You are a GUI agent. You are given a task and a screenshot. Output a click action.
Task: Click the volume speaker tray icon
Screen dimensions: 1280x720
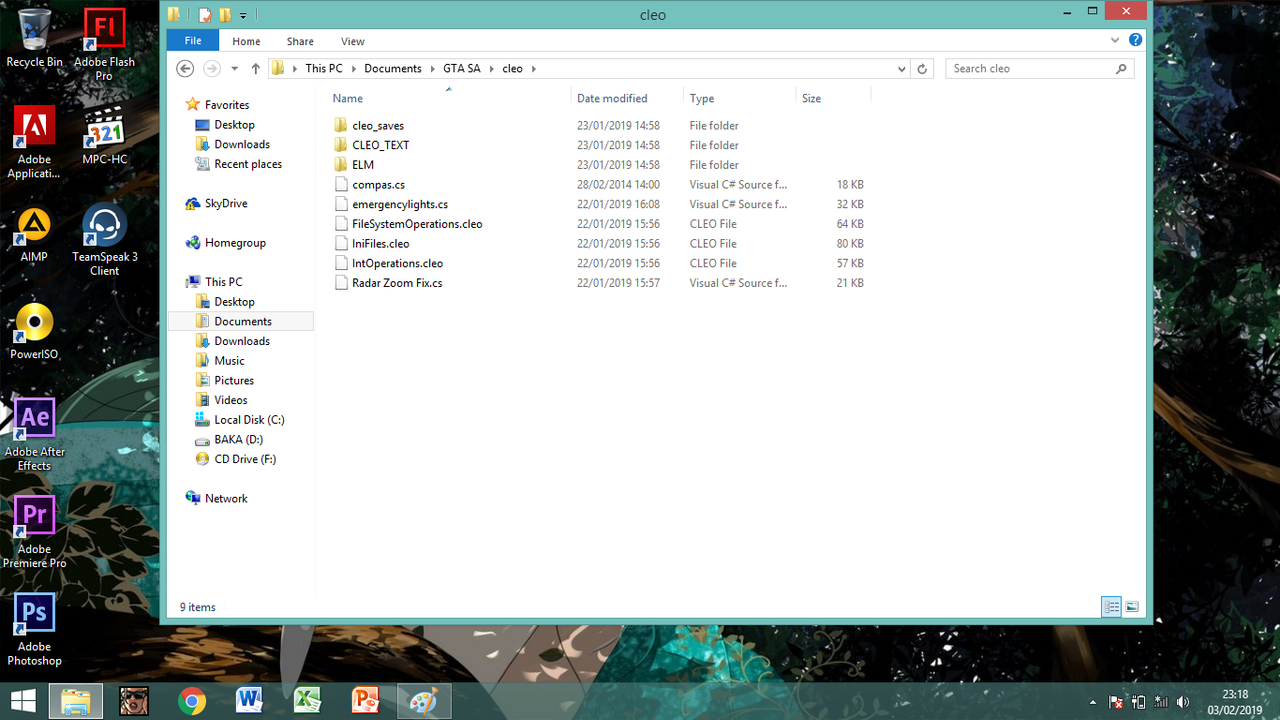click(x=1183, y=702)
